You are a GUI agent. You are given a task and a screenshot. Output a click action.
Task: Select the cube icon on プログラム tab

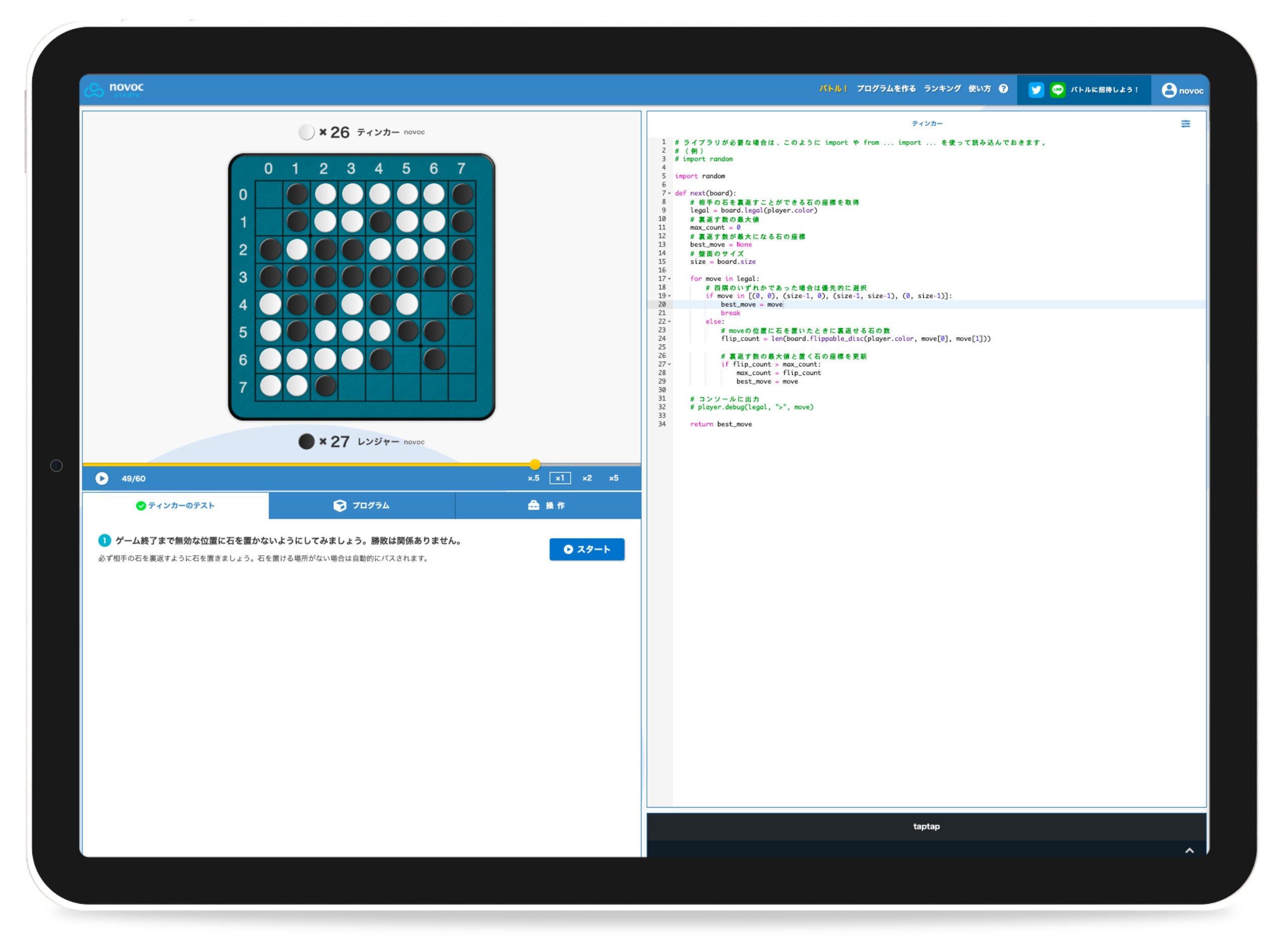coord(339,505)
